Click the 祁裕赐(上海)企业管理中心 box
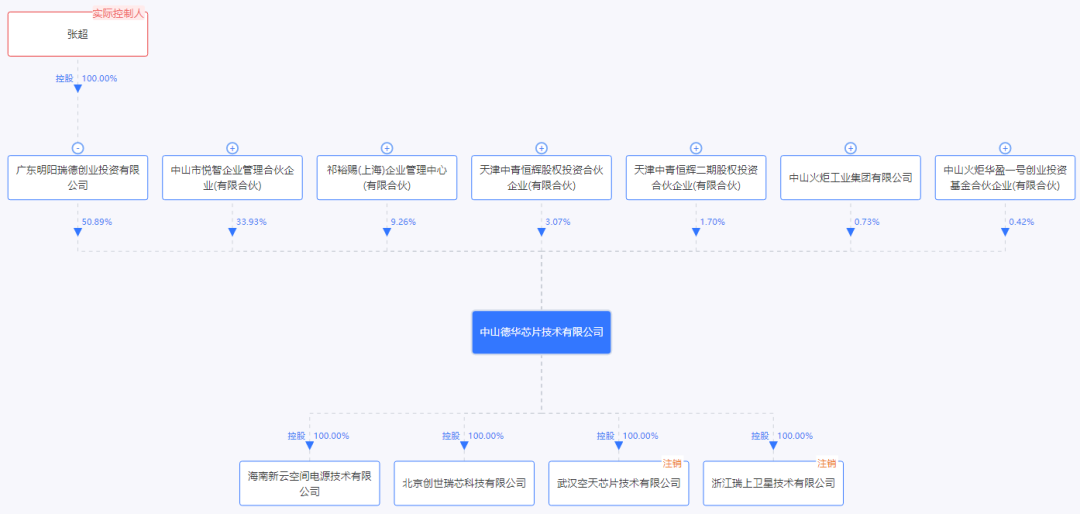Screen dimensions: 1080x514 click(387, 178)
